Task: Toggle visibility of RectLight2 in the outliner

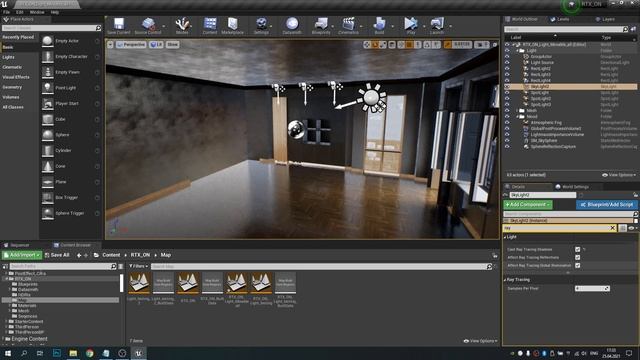Action: pos(507,69)
